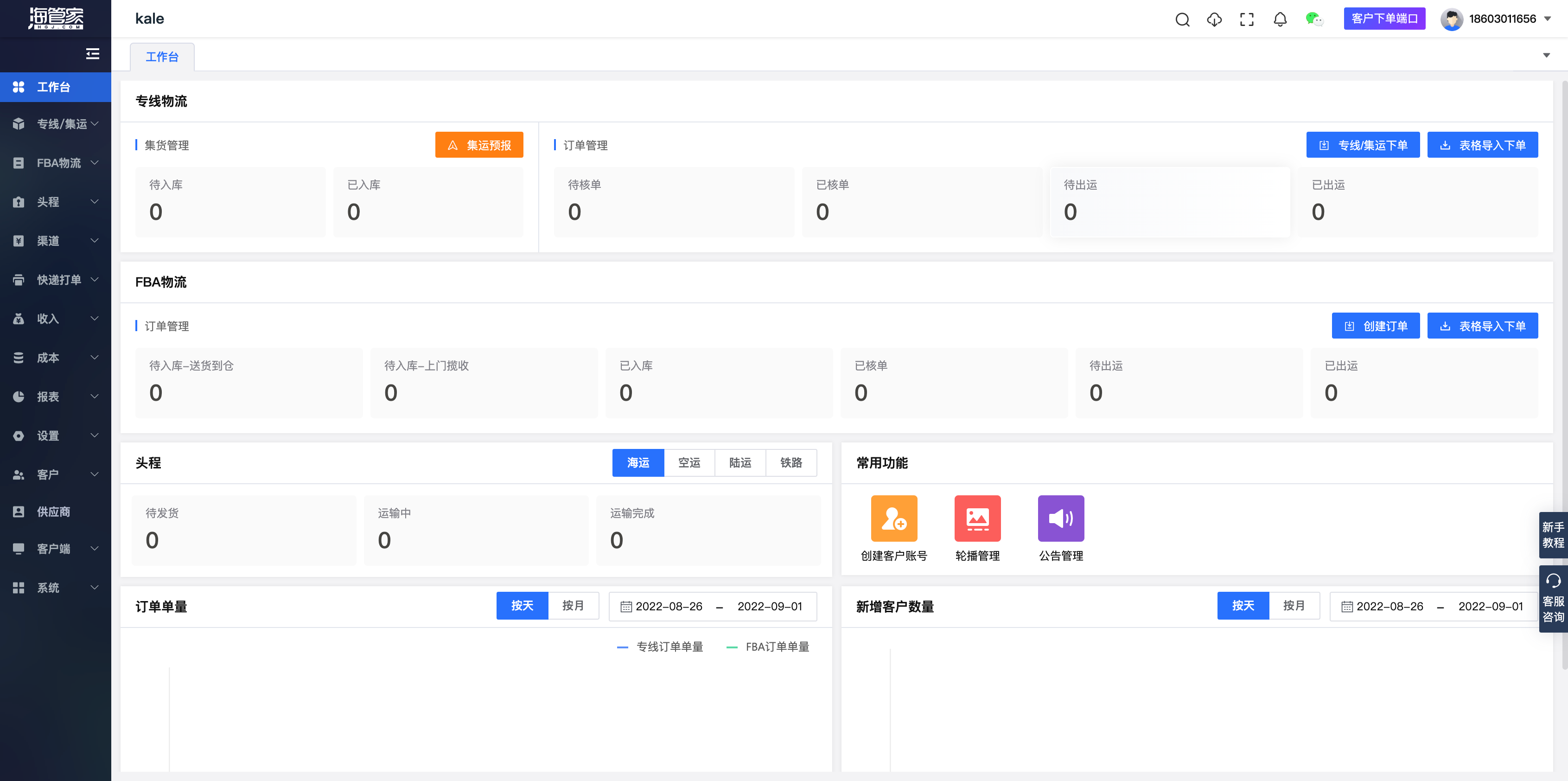1568x781 pixels.
Task: Click the 客户 sidebar people icon
Action: [x=19, y=475]
